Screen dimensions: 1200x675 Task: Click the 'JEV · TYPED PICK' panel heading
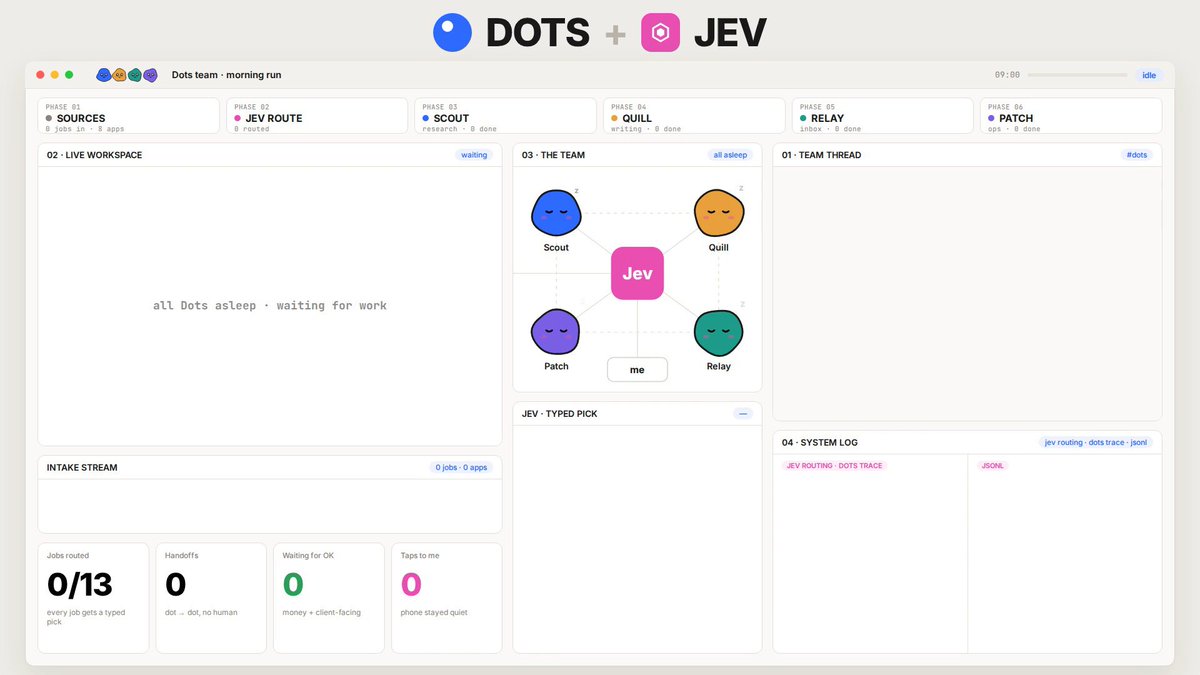click(x=560, y=413)
